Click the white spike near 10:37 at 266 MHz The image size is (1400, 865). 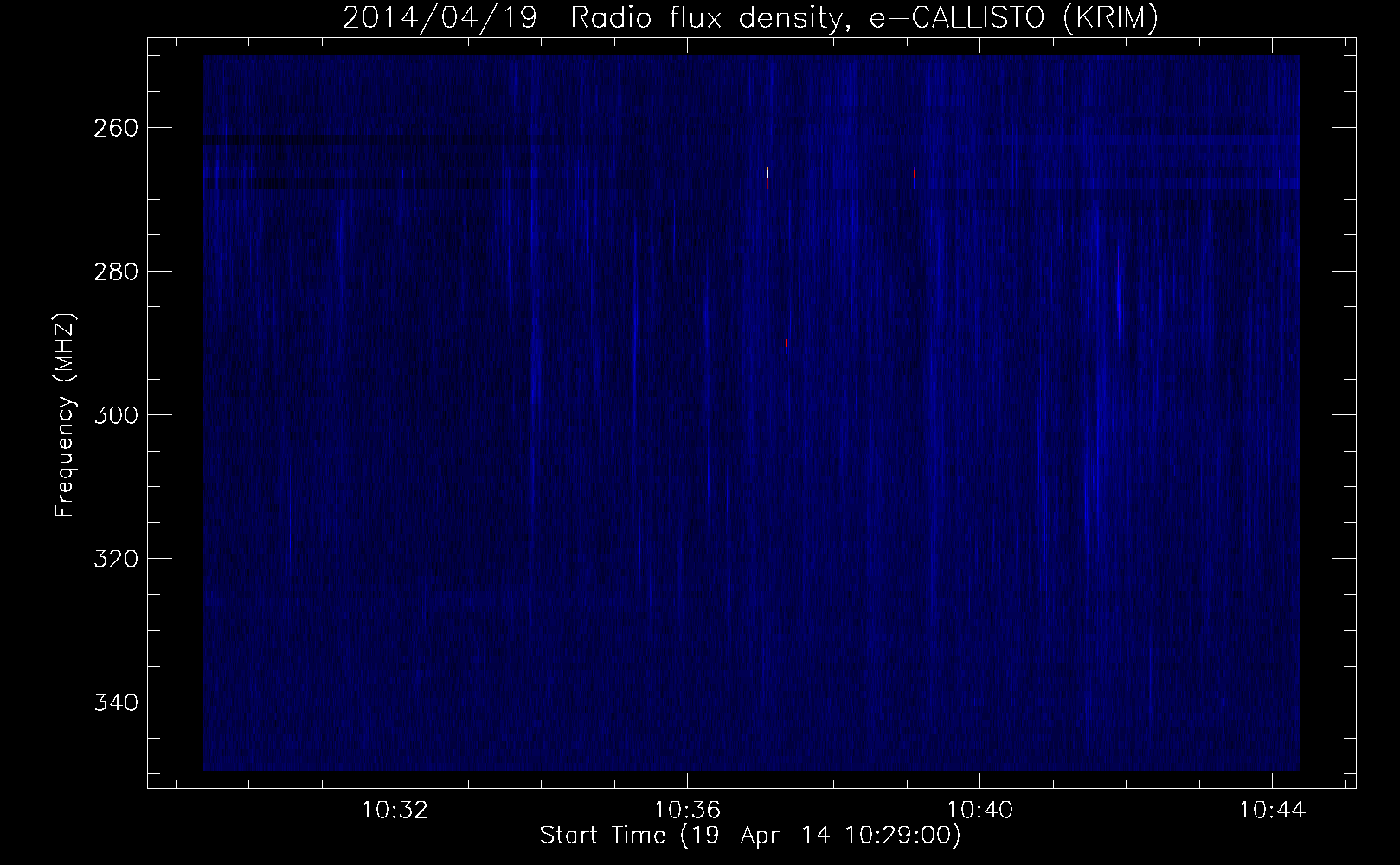(x=767, y=173)
